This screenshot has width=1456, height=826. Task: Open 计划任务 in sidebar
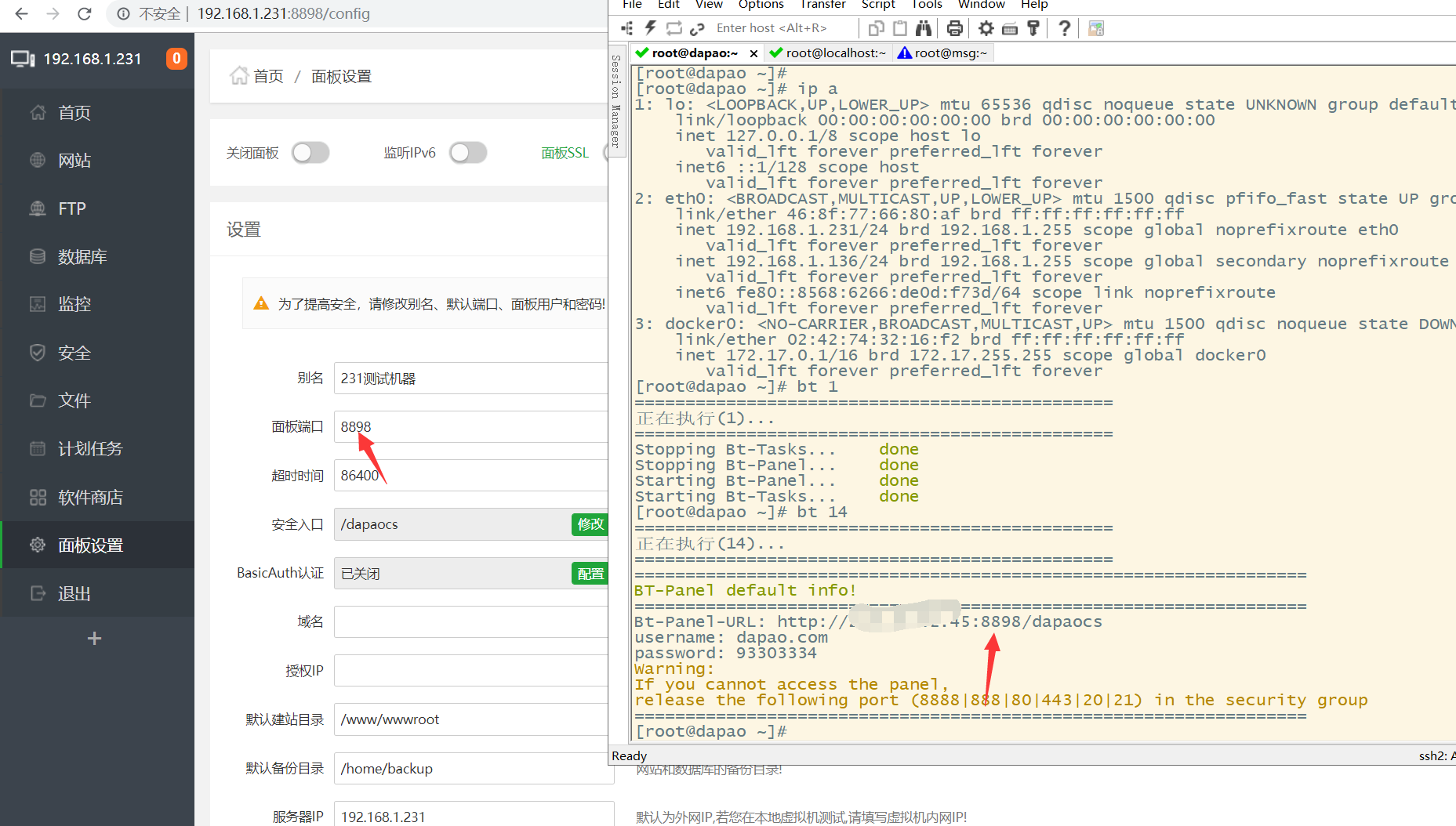[97, 448]
